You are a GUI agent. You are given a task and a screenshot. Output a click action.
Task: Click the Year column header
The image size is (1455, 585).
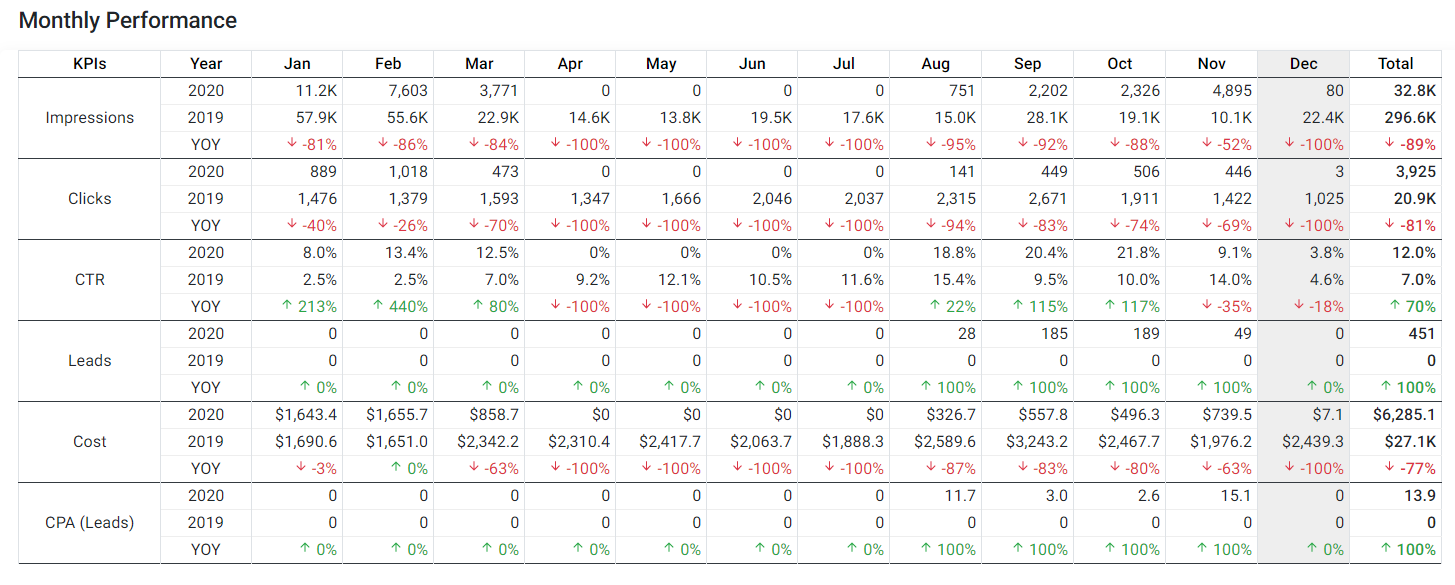pyautogui.click(x=206, y=63)
